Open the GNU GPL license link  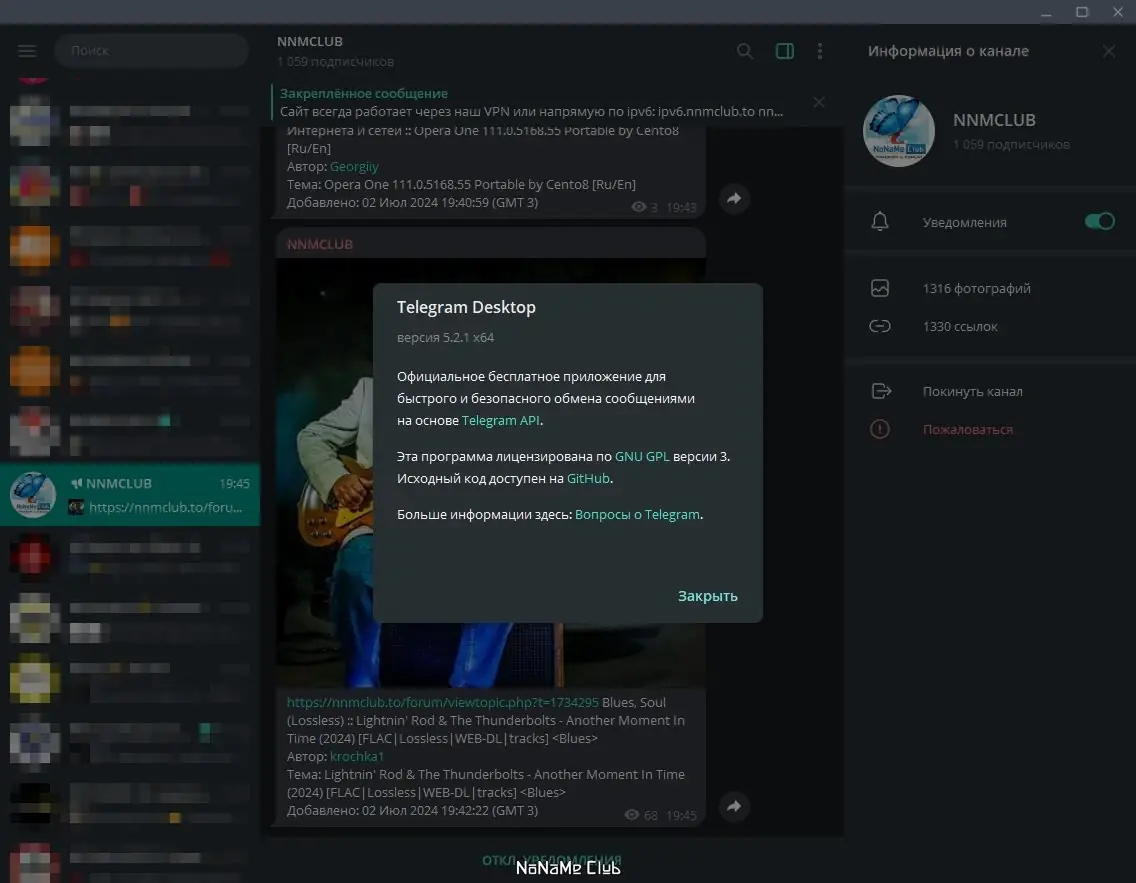[642, 456]
